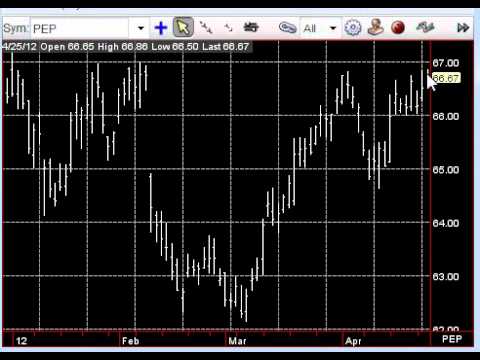Select the small line segment tool
480x360 pixels.
(x=228, y=28)
